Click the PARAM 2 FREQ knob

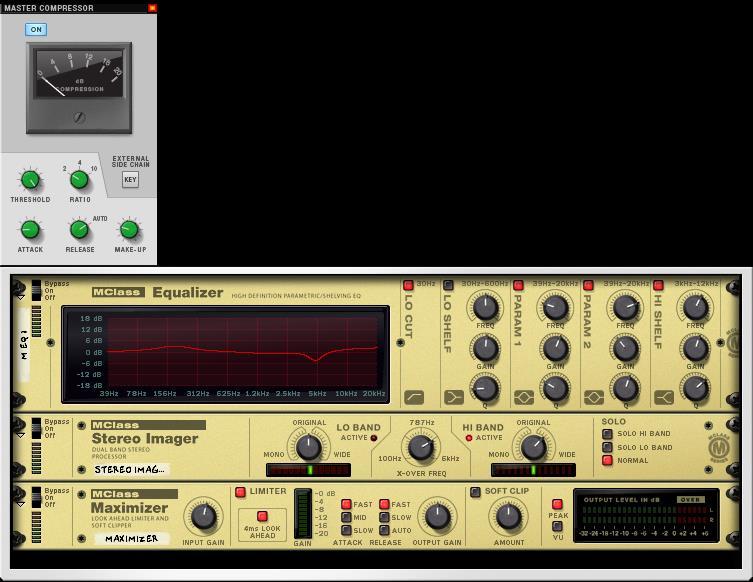pos(626,308)
